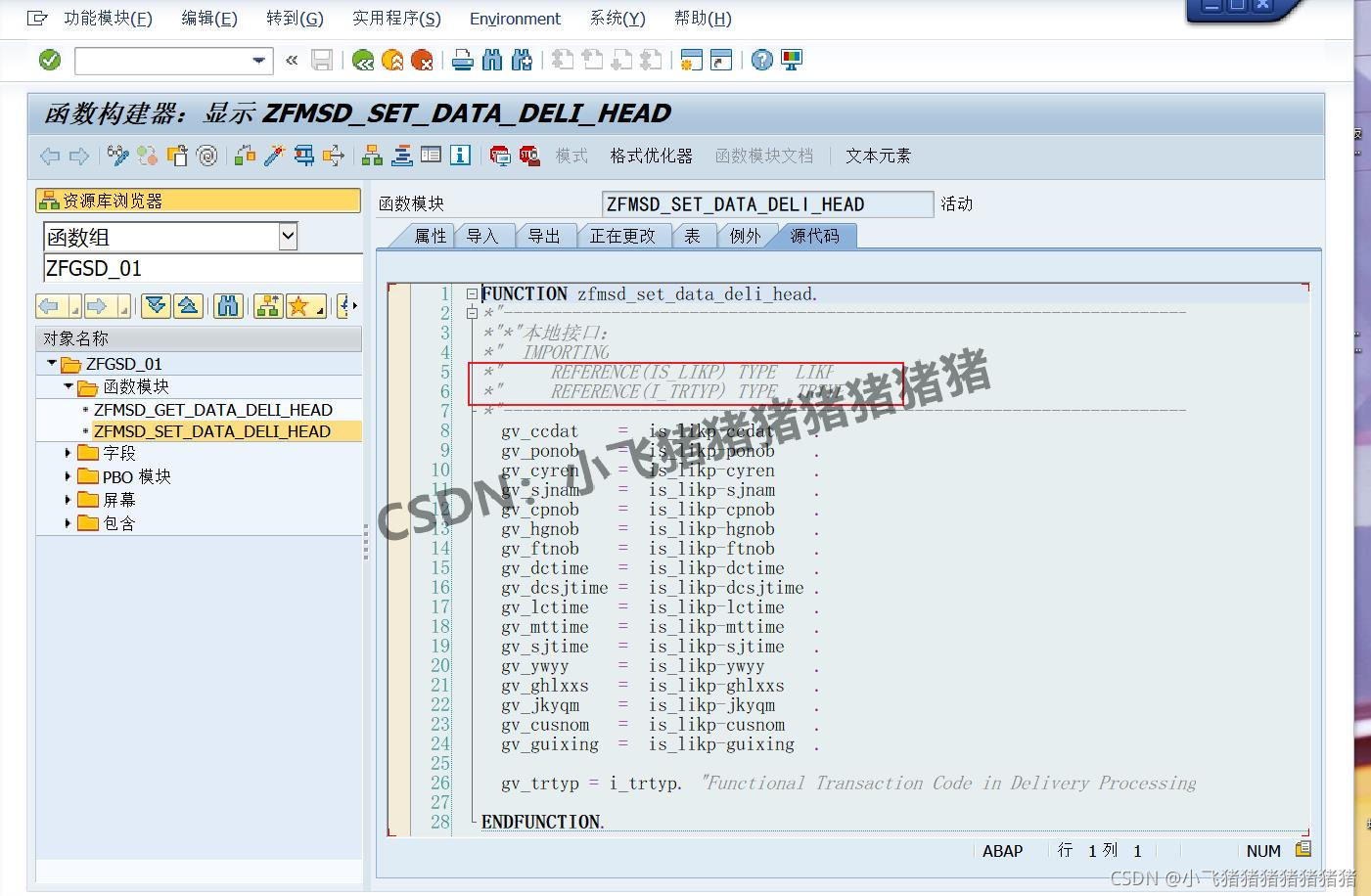The image size is (1371, 896).
Task: Click Expand All Nodes icon in browser toolbar
Action: coord(156,306)
